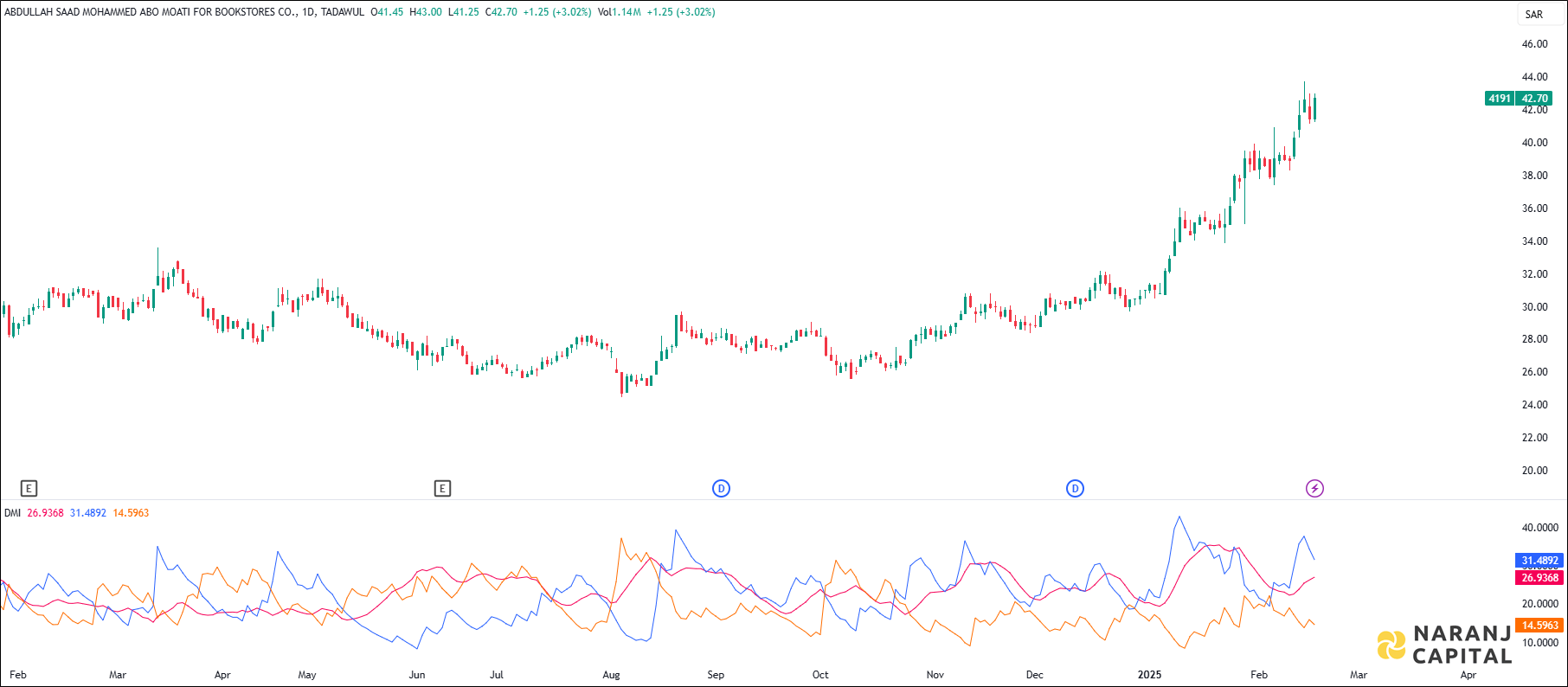Click the current price tag 42.70
This screenshot has height=687, width=1568.
(x=1535, y=99)
